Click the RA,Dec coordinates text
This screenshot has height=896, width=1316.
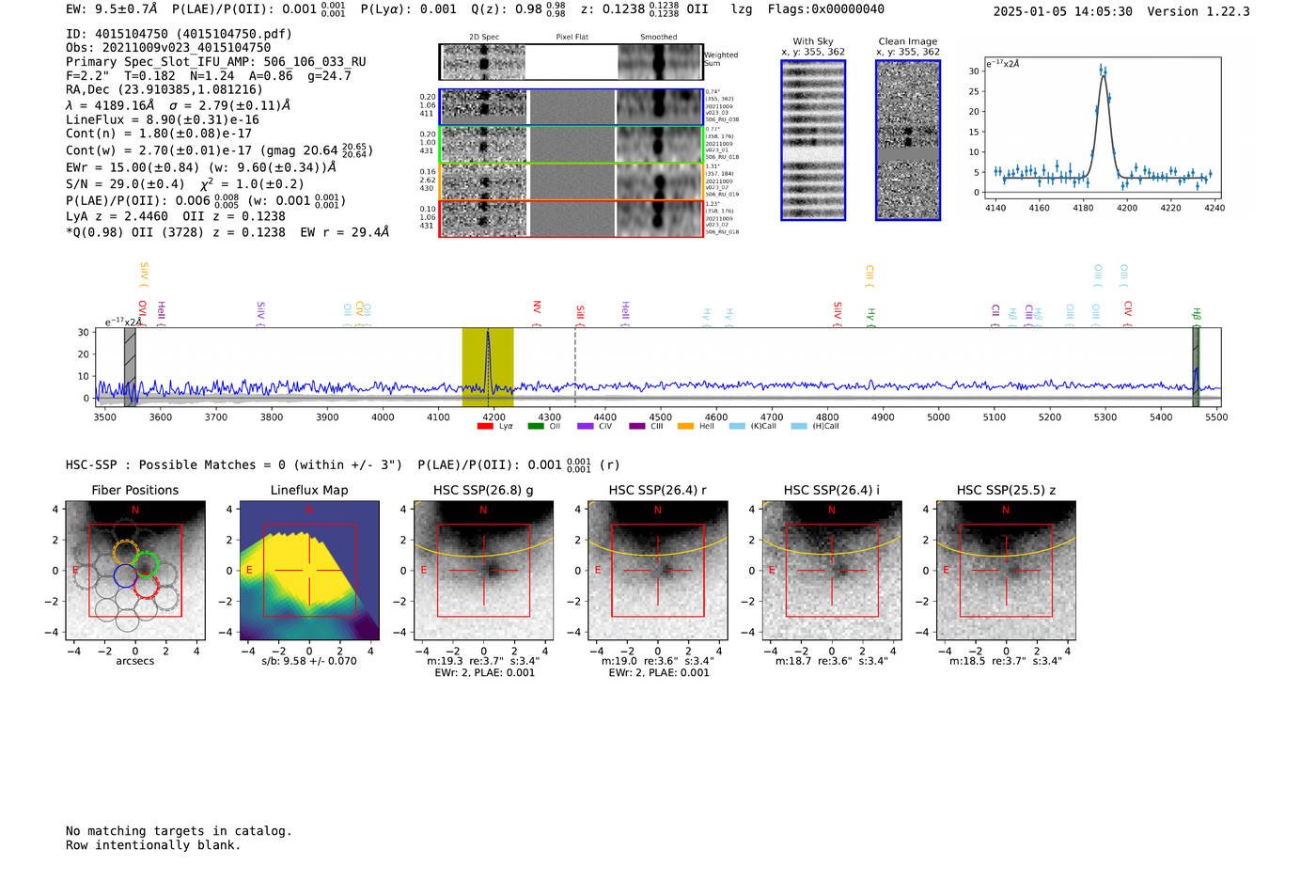pos(164,90)
